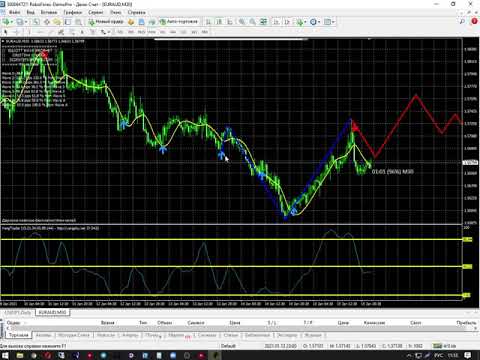Toggle the chart auto-scroll icon
This screenshot has width=480, height=360.
pyautogui.click(x=276, y=22)
